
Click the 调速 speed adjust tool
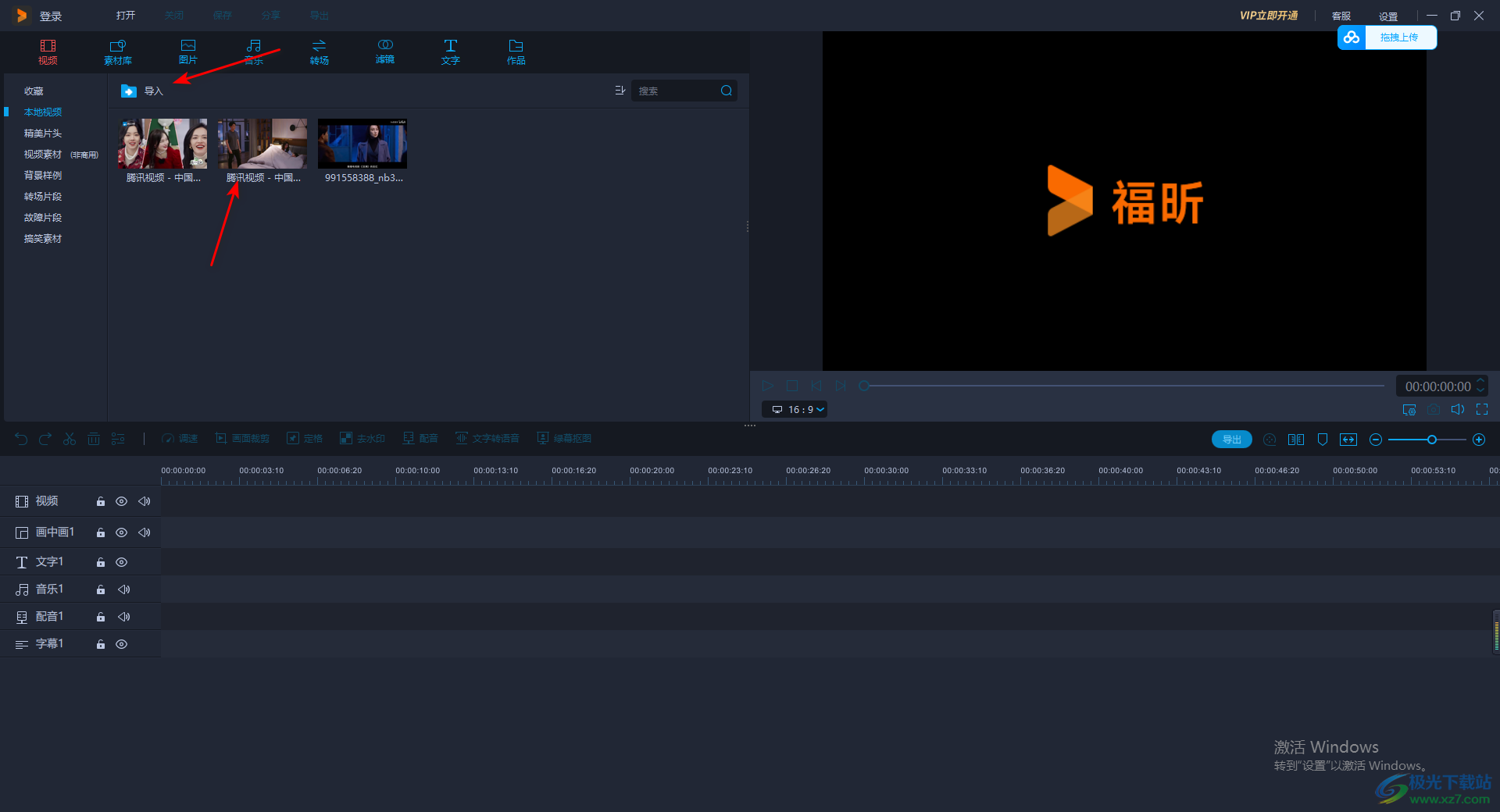[x=180, y=439]
